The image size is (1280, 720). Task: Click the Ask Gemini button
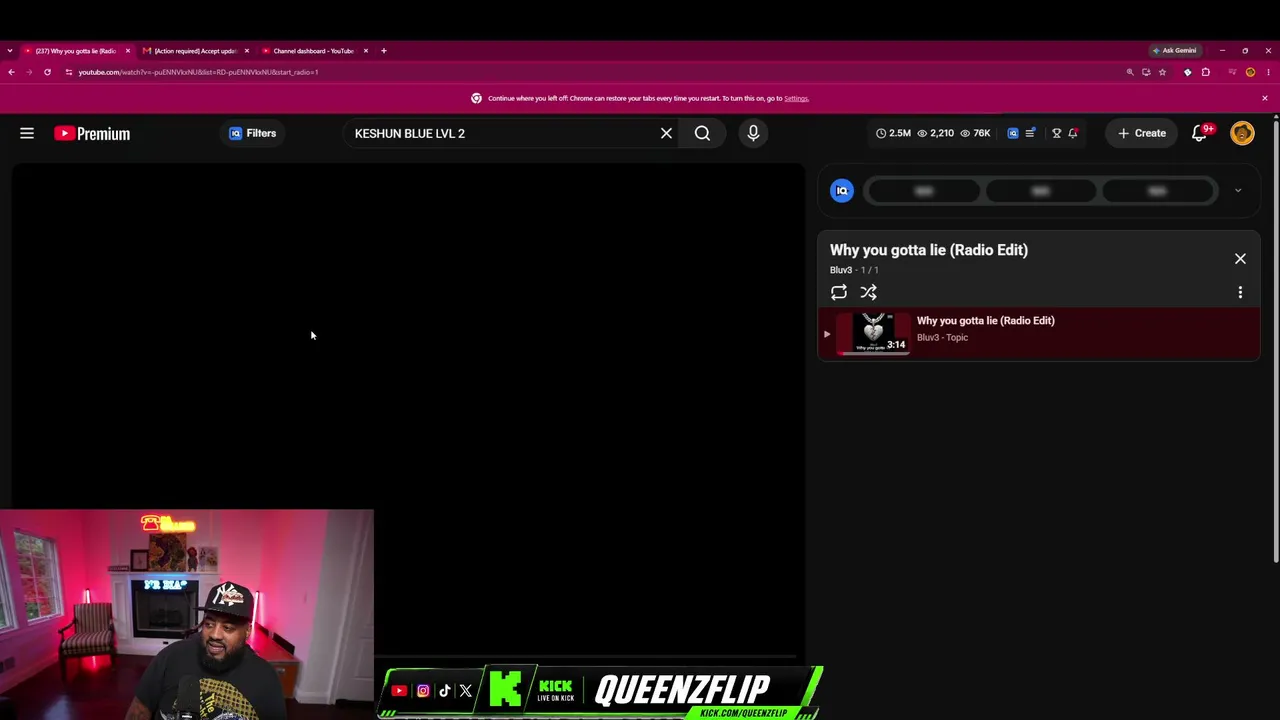coord(1174,51)
